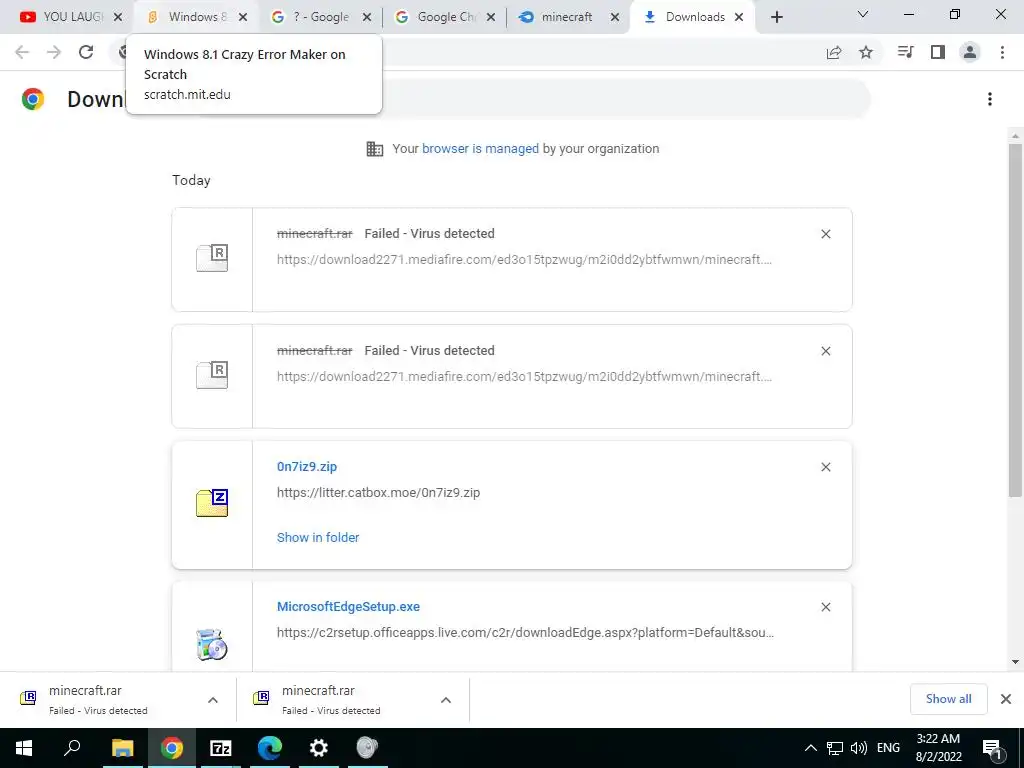
Task: Close the Downloads tab
Action: pyautogui.click(x=739, y=17)
